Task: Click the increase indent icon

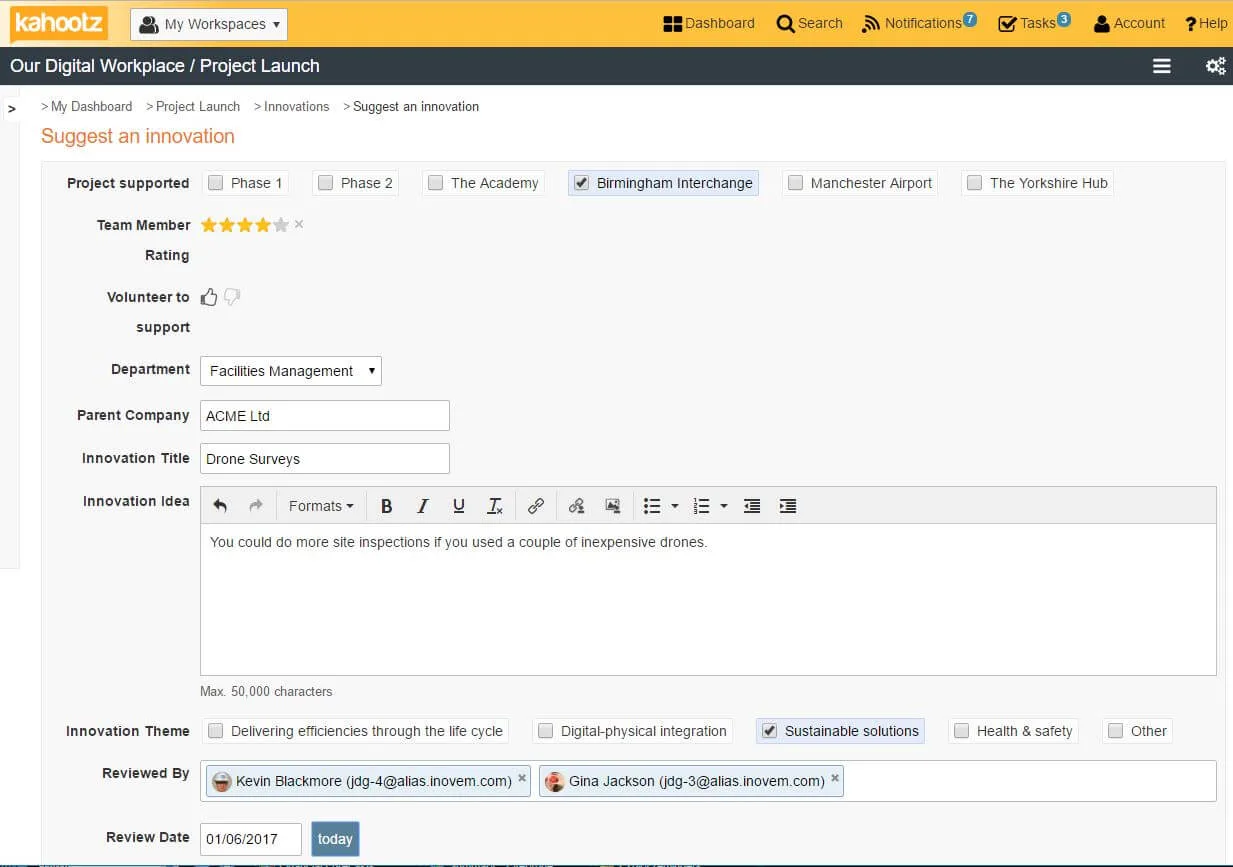Action: 788,506
